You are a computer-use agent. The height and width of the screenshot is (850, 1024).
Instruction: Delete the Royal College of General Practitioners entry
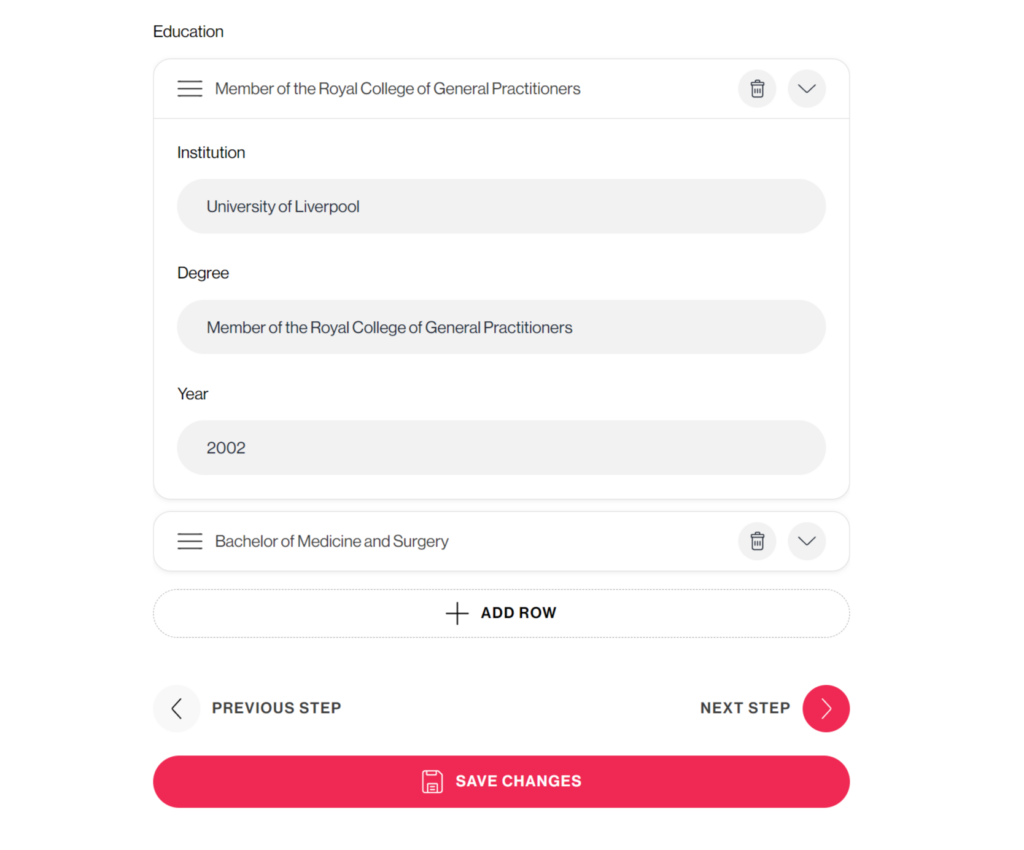[757, 89]
